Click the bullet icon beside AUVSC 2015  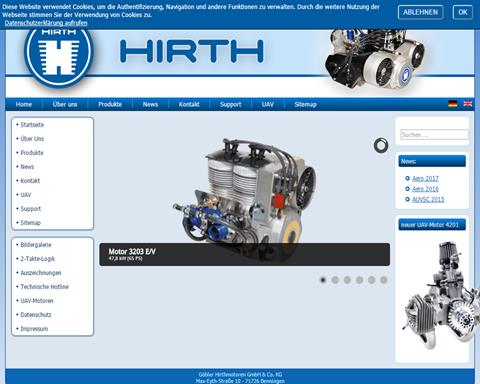(x=407, y=199)
